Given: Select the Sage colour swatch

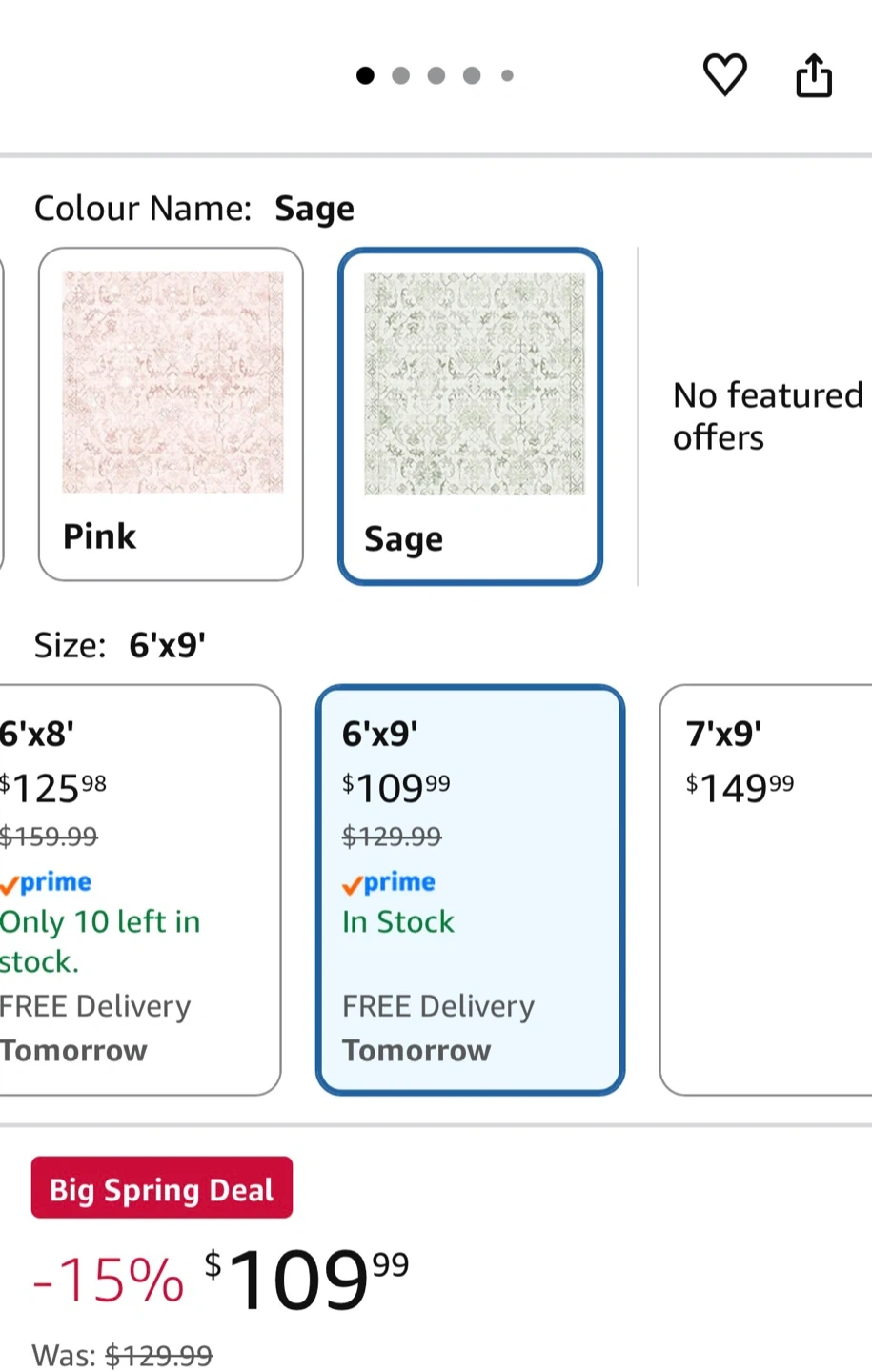Looking at the screenshot, I should click(x=471, y=415).
